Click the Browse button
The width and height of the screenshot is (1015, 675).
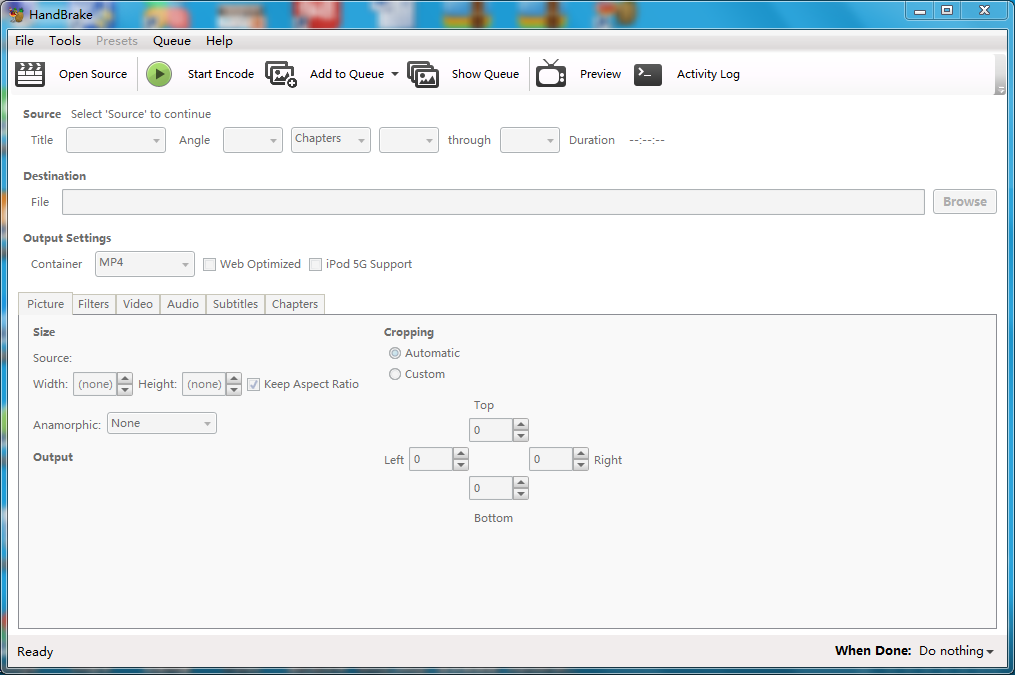(x=965, y=201)
